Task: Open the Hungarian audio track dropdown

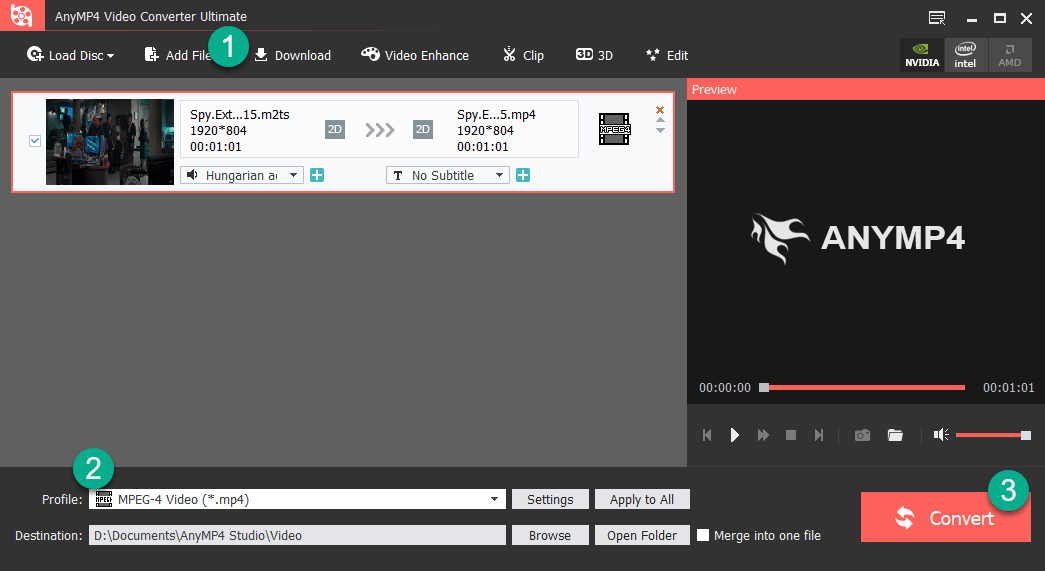Action: point(242,175)
